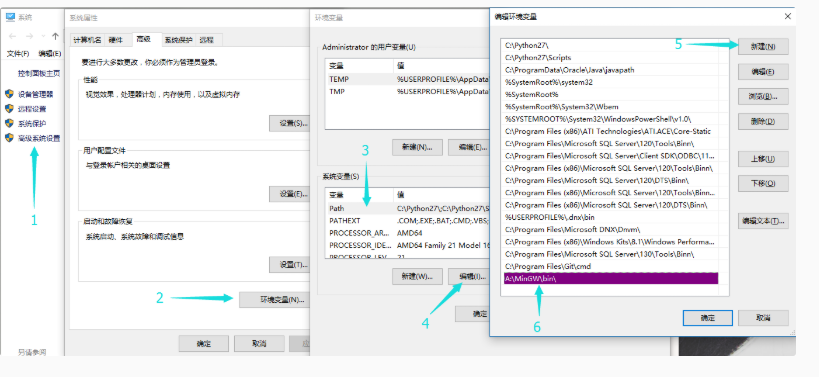Click 确定 in Environment Variables dialog

[472, 314]
